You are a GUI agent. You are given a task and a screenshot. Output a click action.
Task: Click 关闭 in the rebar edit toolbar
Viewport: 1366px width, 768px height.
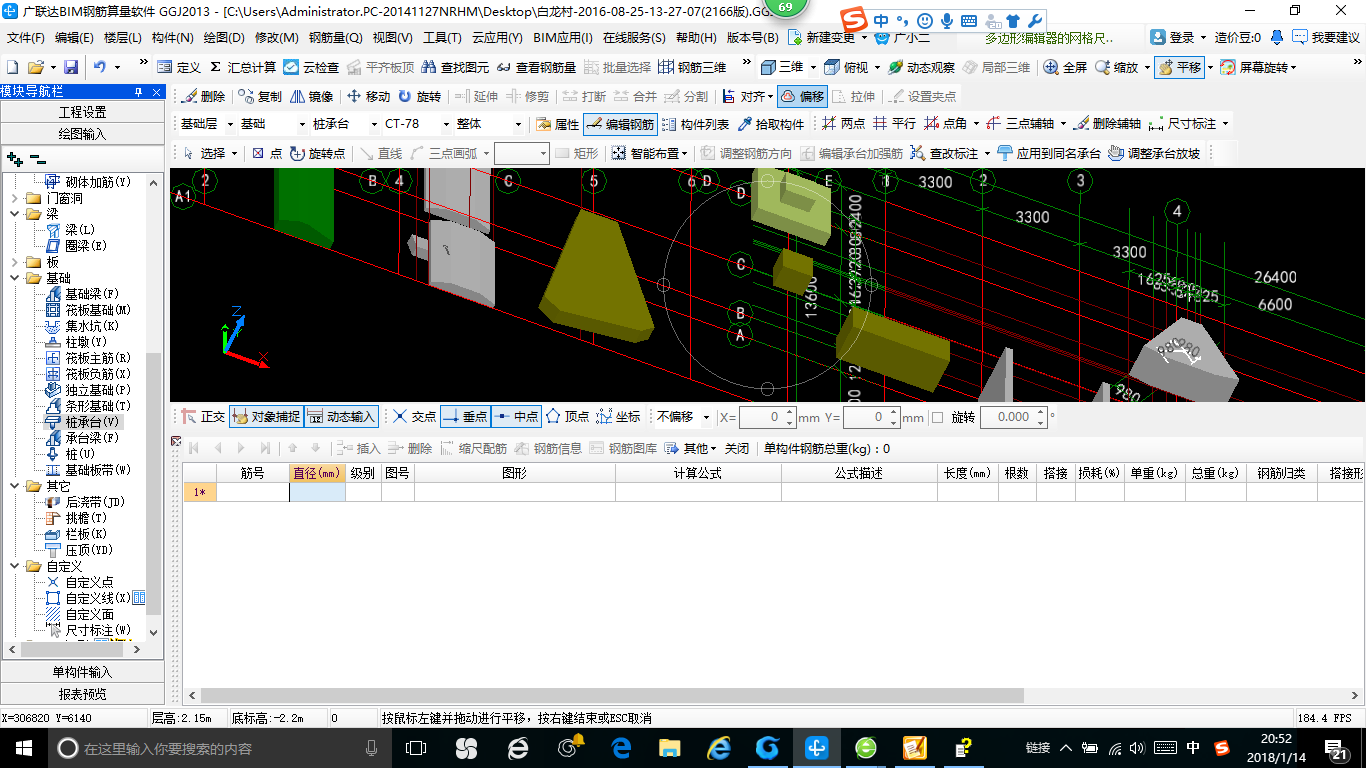tap(736, 448)
